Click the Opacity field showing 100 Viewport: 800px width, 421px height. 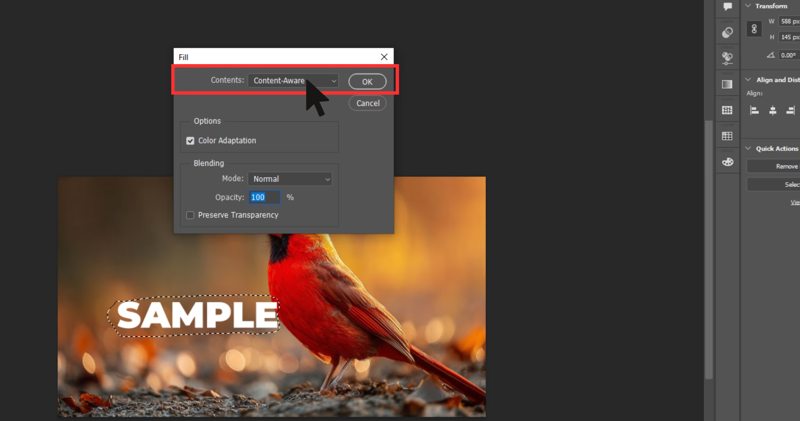264,197
